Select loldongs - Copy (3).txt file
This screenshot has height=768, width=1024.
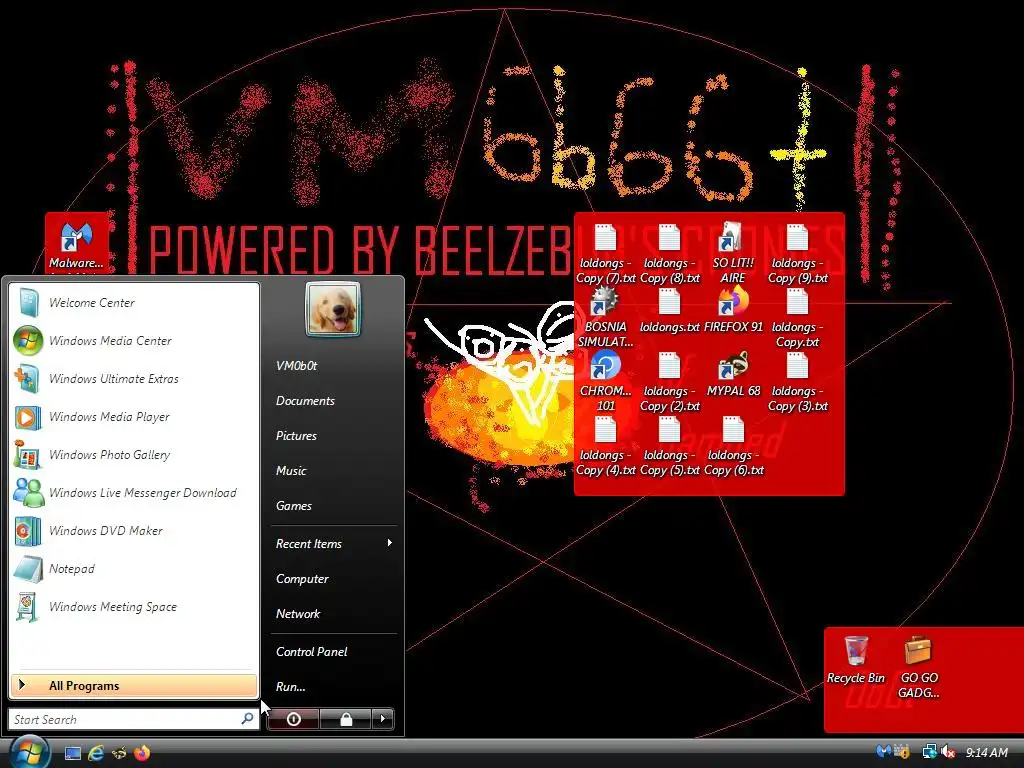[x=797, y=382]
